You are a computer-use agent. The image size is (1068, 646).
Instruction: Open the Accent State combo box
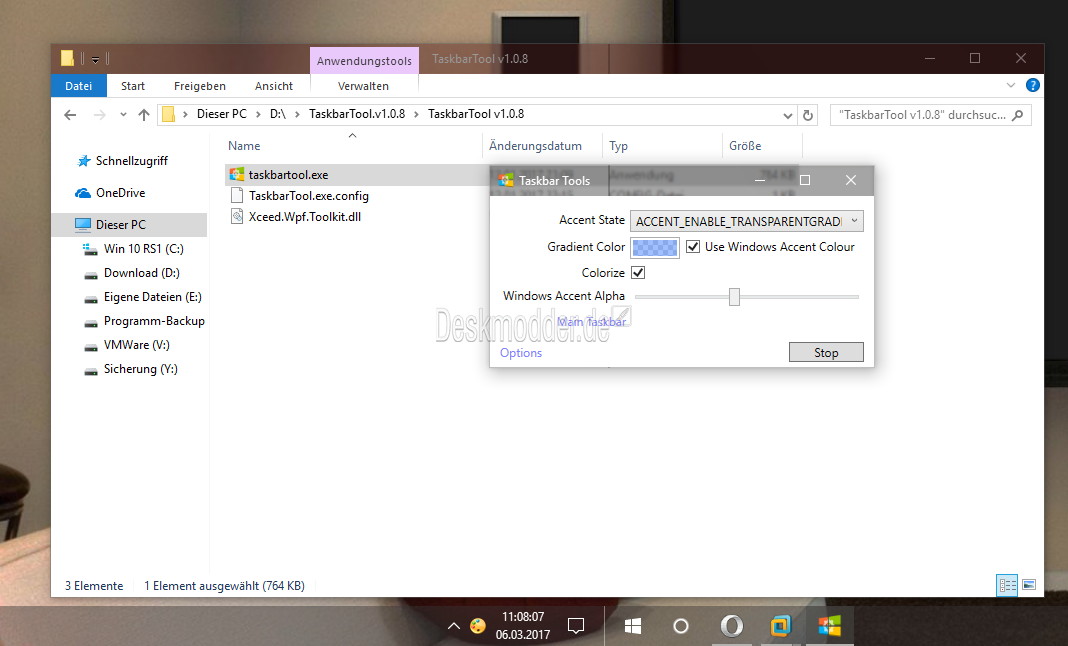tap(747, 221)
